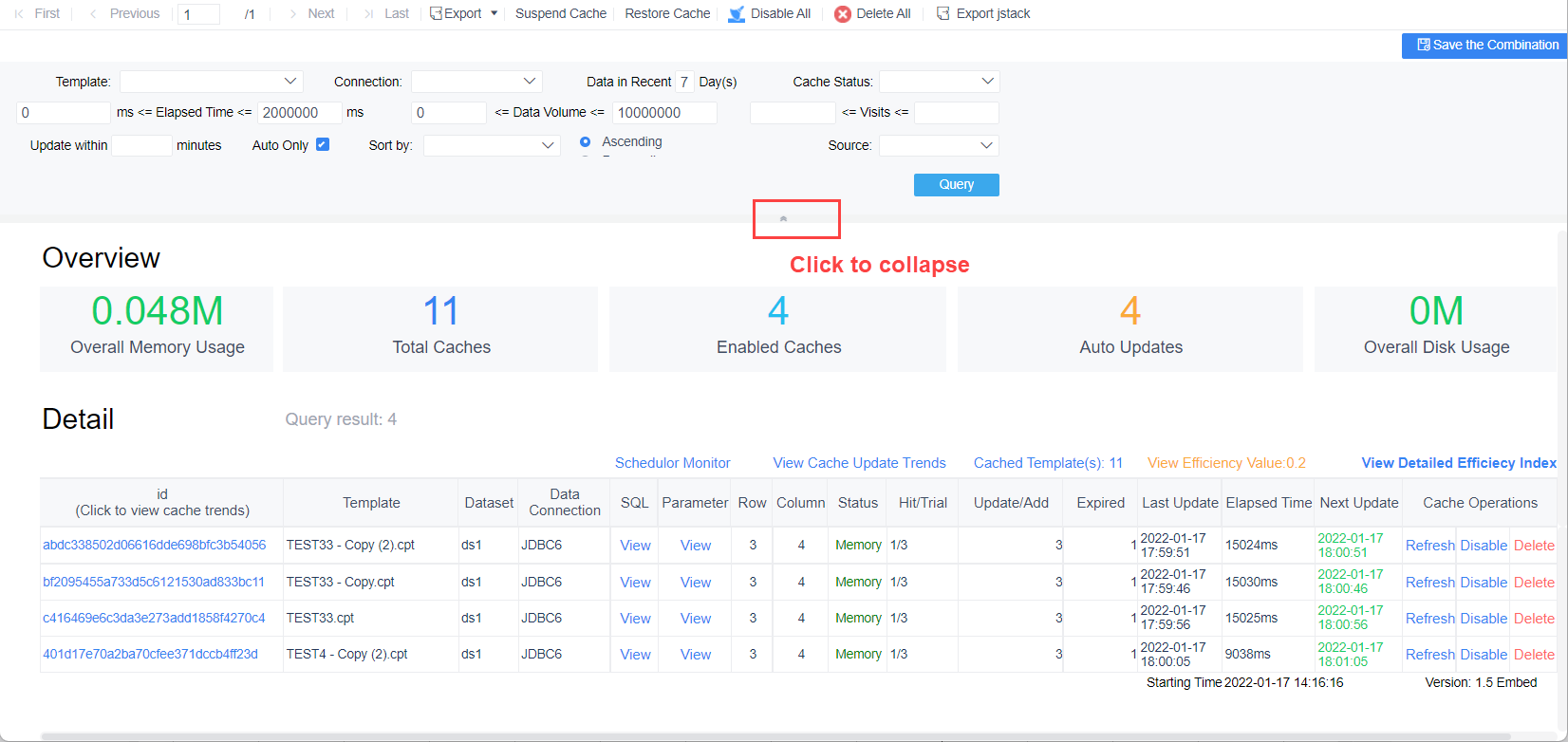Delete cache for TEST33.cpt row
This screenshot has height=742, width=1568.
1534,619
